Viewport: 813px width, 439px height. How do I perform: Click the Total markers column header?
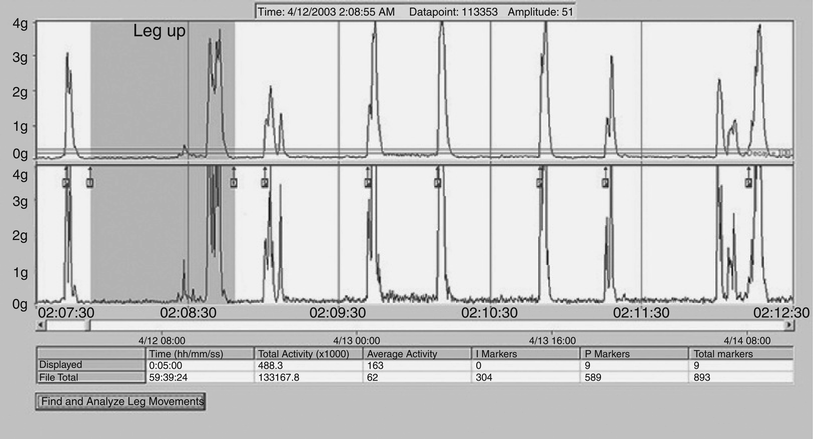(x=741, y=353)
